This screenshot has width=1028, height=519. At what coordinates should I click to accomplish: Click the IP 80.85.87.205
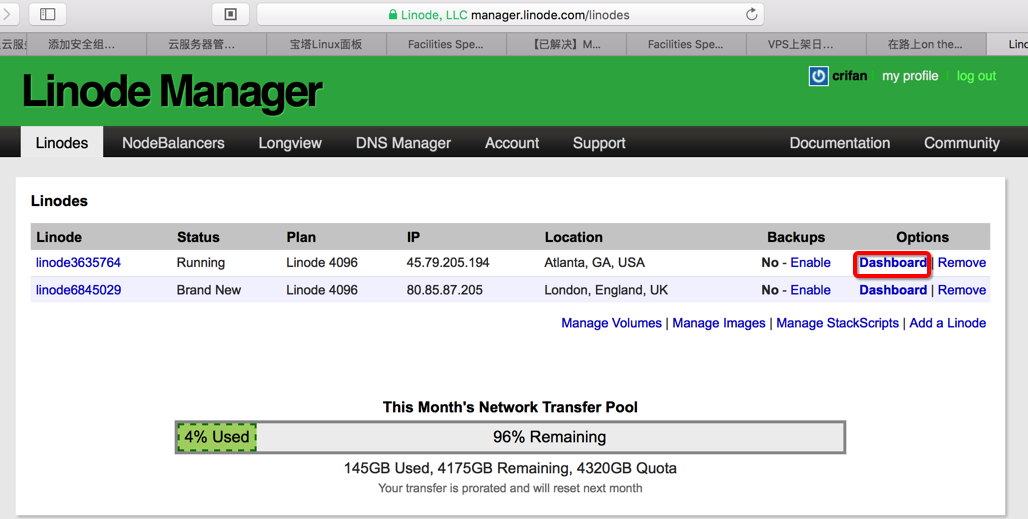pyautogui.click(x=445, y=290)
